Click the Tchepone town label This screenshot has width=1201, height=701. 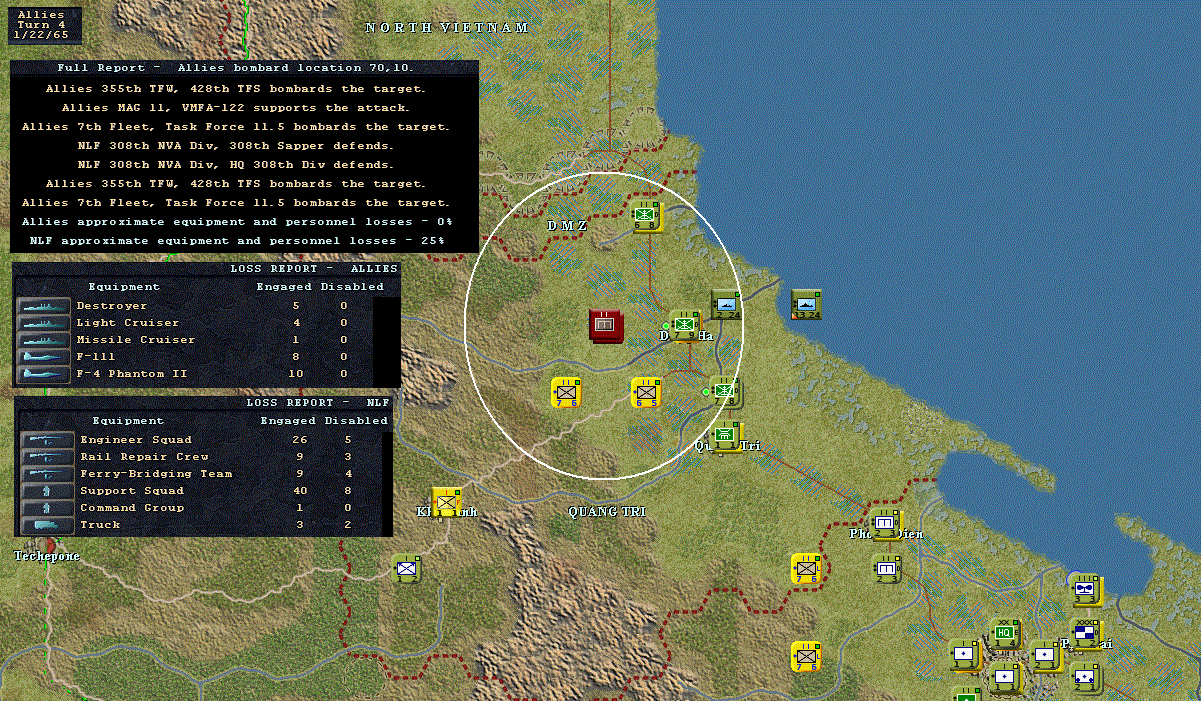click(x=47, y=556)
